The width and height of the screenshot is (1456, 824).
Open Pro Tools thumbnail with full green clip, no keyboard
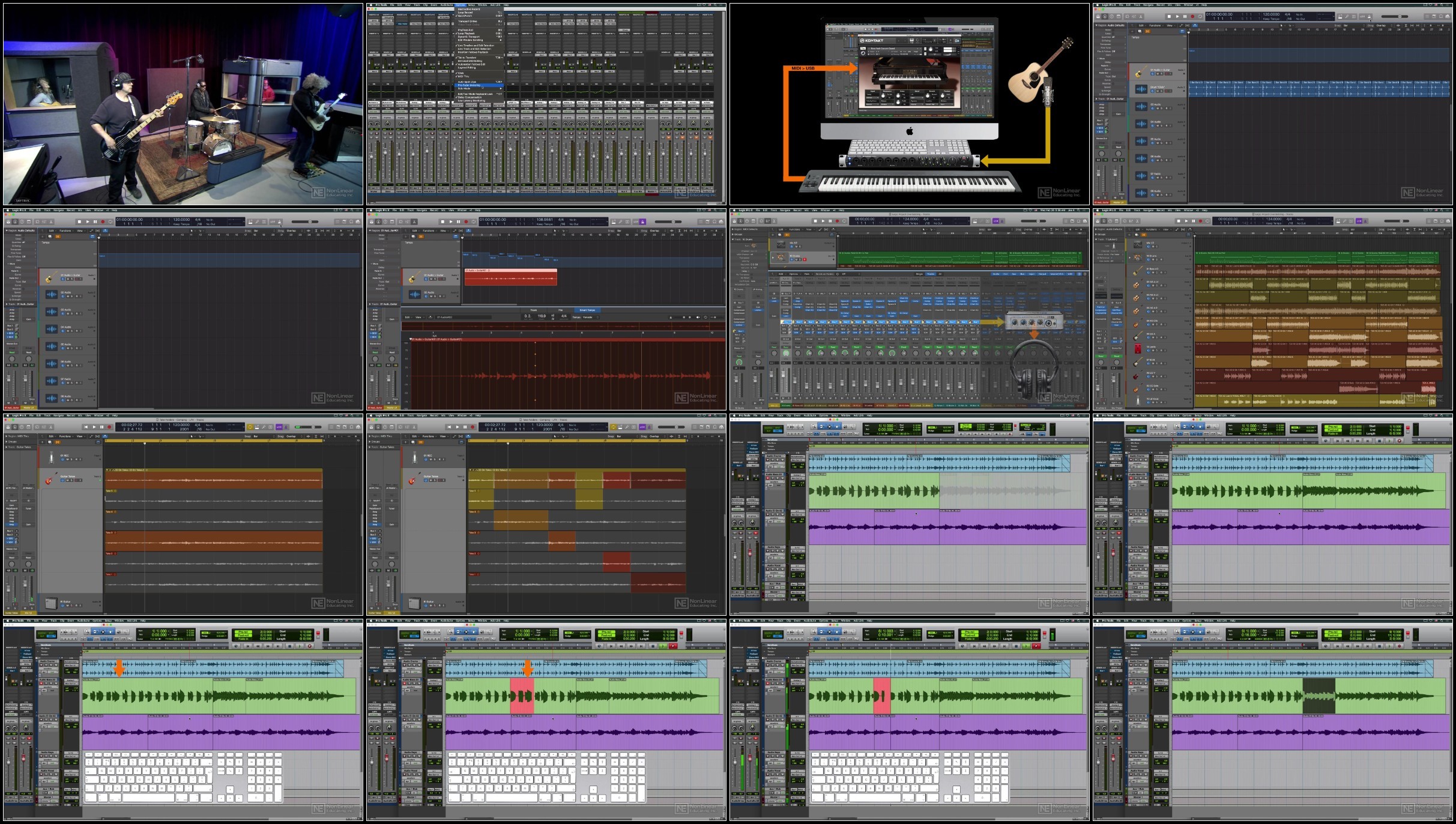coord(1273,514)
